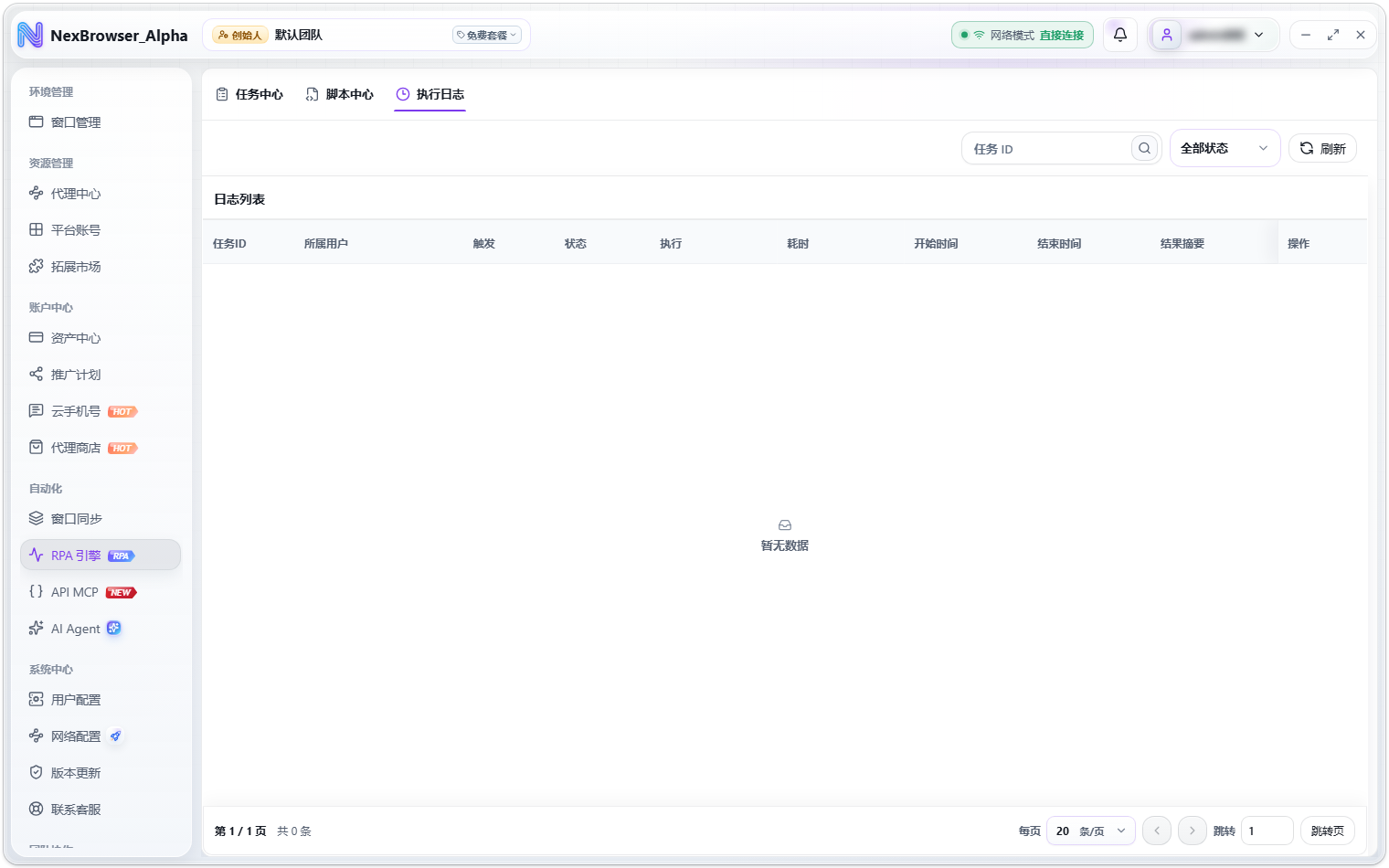Go to 平台账号 section

(x=101, y=230)
